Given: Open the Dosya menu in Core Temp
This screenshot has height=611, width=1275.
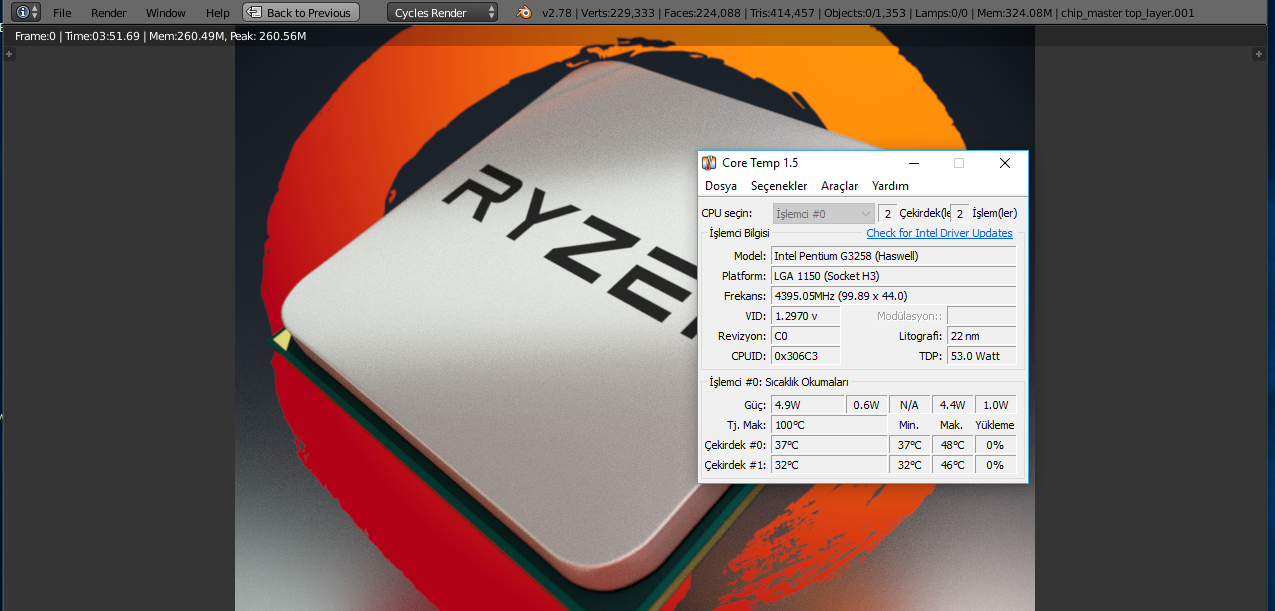Looking at the screenshot, I should pos(721,186).
